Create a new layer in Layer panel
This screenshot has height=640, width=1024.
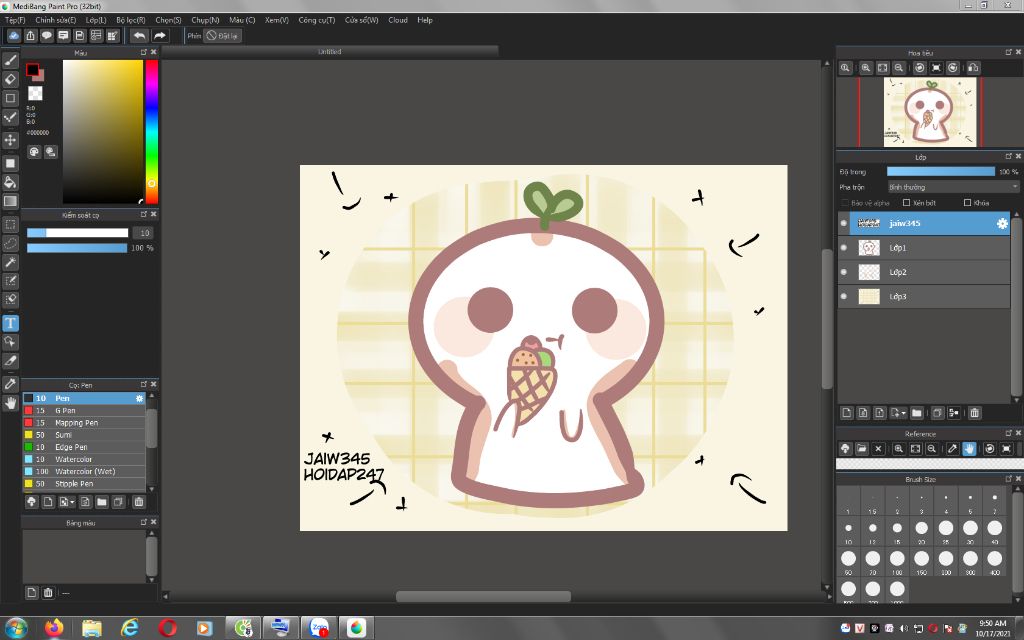(x=847, y=413)
